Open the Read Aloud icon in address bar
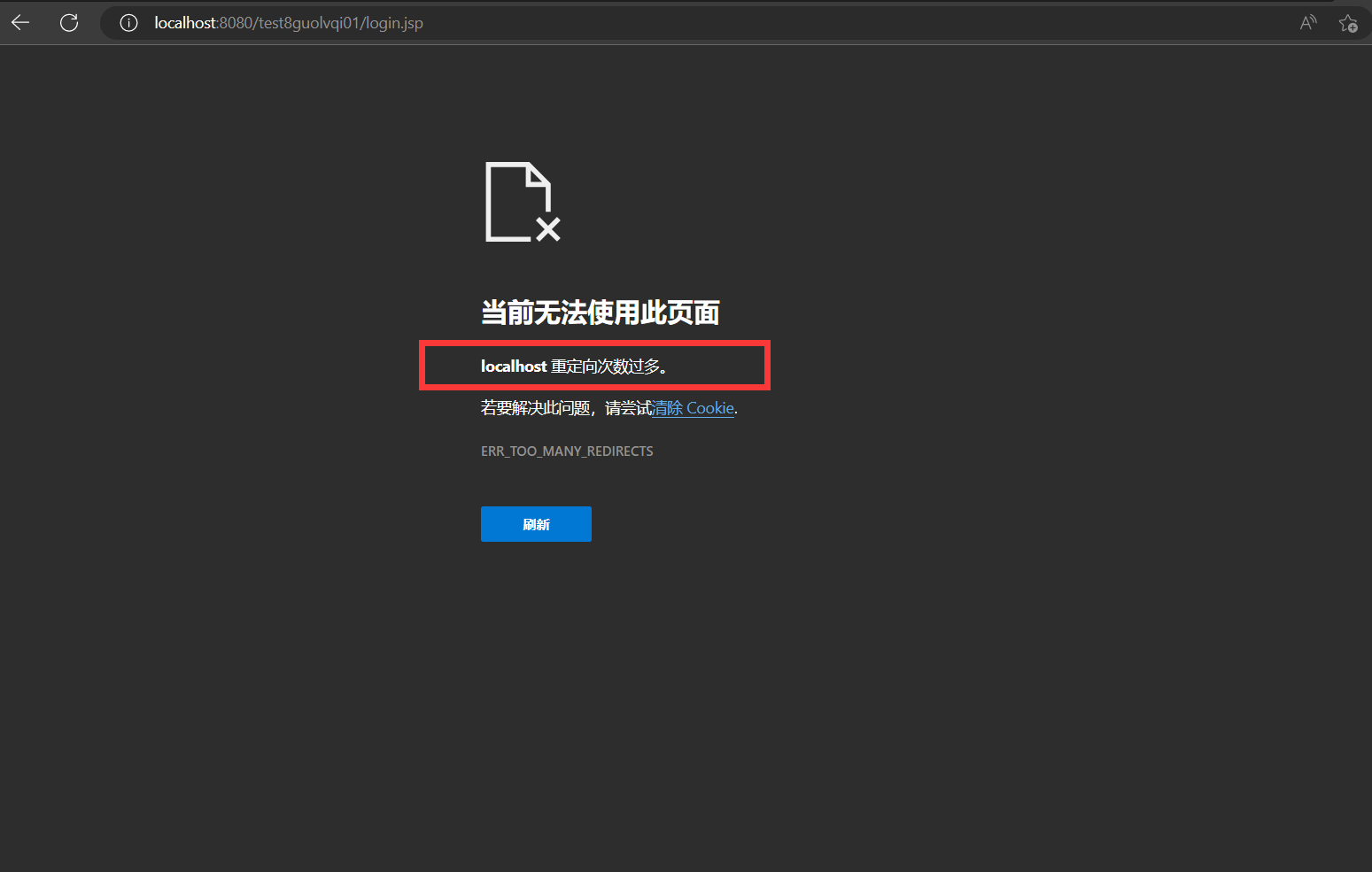The width and height of the screenshot is (1372, 872). click(1307, 23)
